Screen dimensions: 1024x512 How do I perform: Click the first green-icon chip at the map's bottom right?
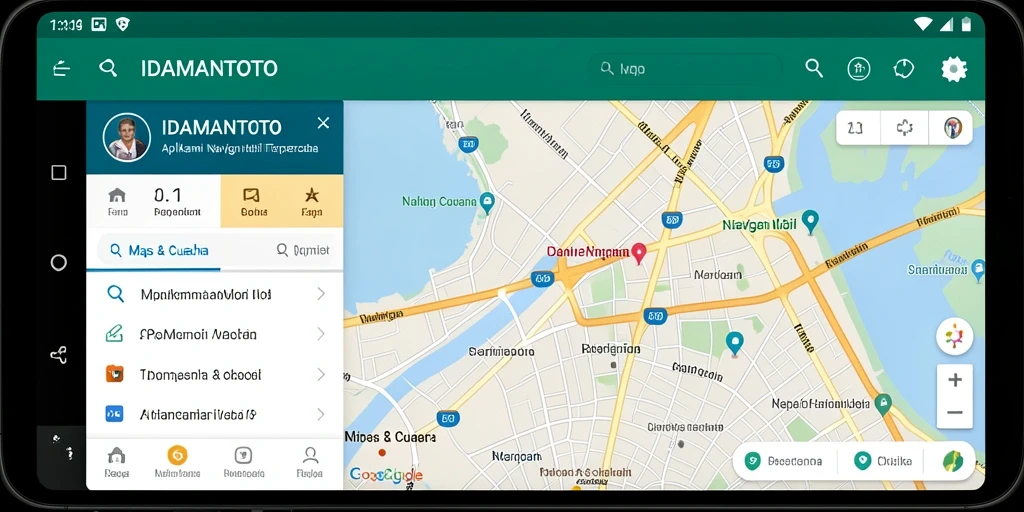click(786, 461)
